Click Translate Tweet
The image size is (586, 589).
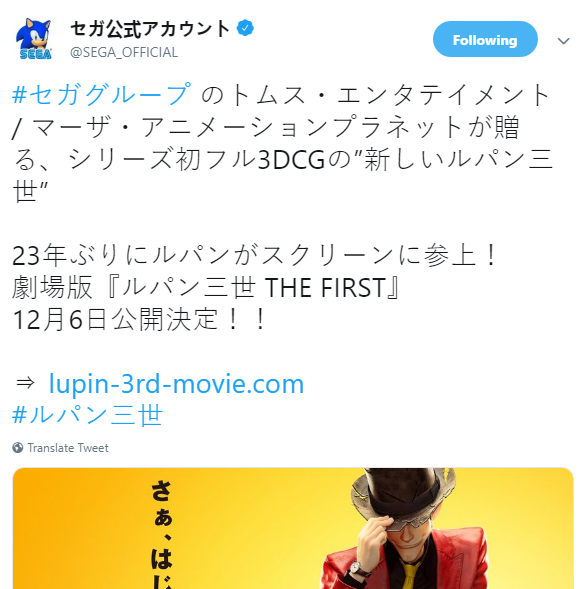(68, 448)
